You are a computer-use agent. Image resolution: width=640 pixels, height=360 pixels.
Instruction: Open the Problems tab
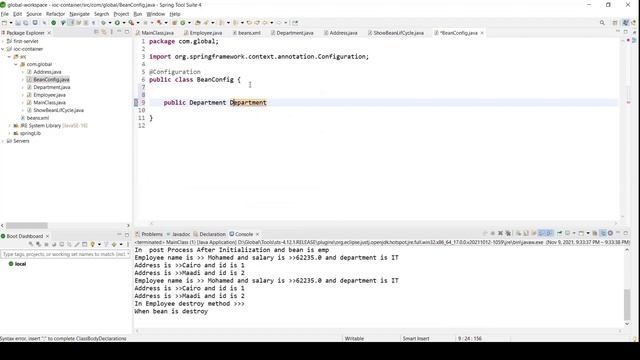152,234
